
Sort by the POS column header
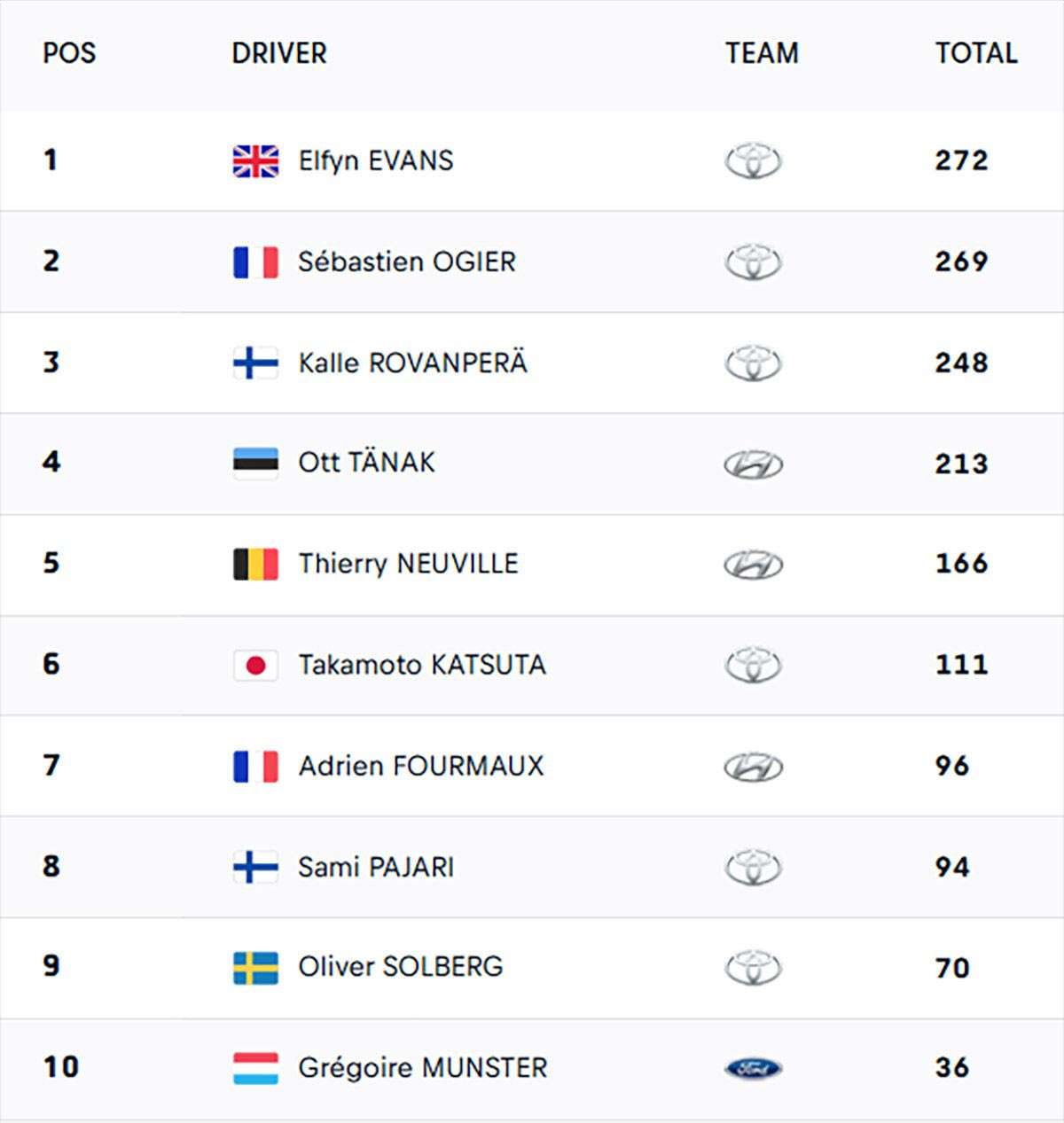(x=69, y=53)
